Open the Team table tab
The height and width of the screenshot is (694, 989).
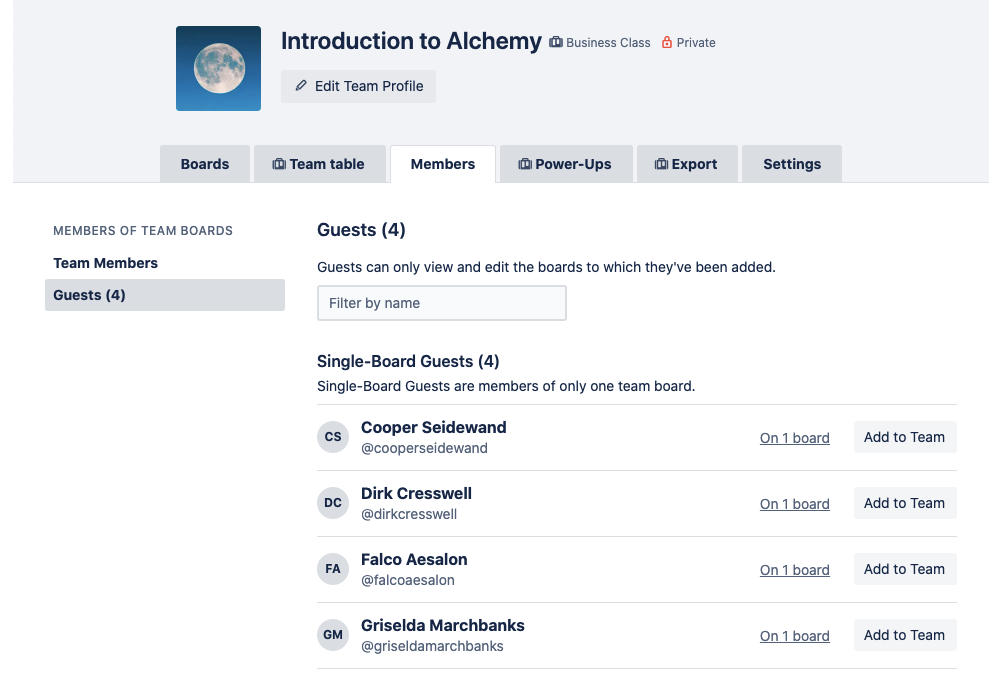[x=319, y=164]
